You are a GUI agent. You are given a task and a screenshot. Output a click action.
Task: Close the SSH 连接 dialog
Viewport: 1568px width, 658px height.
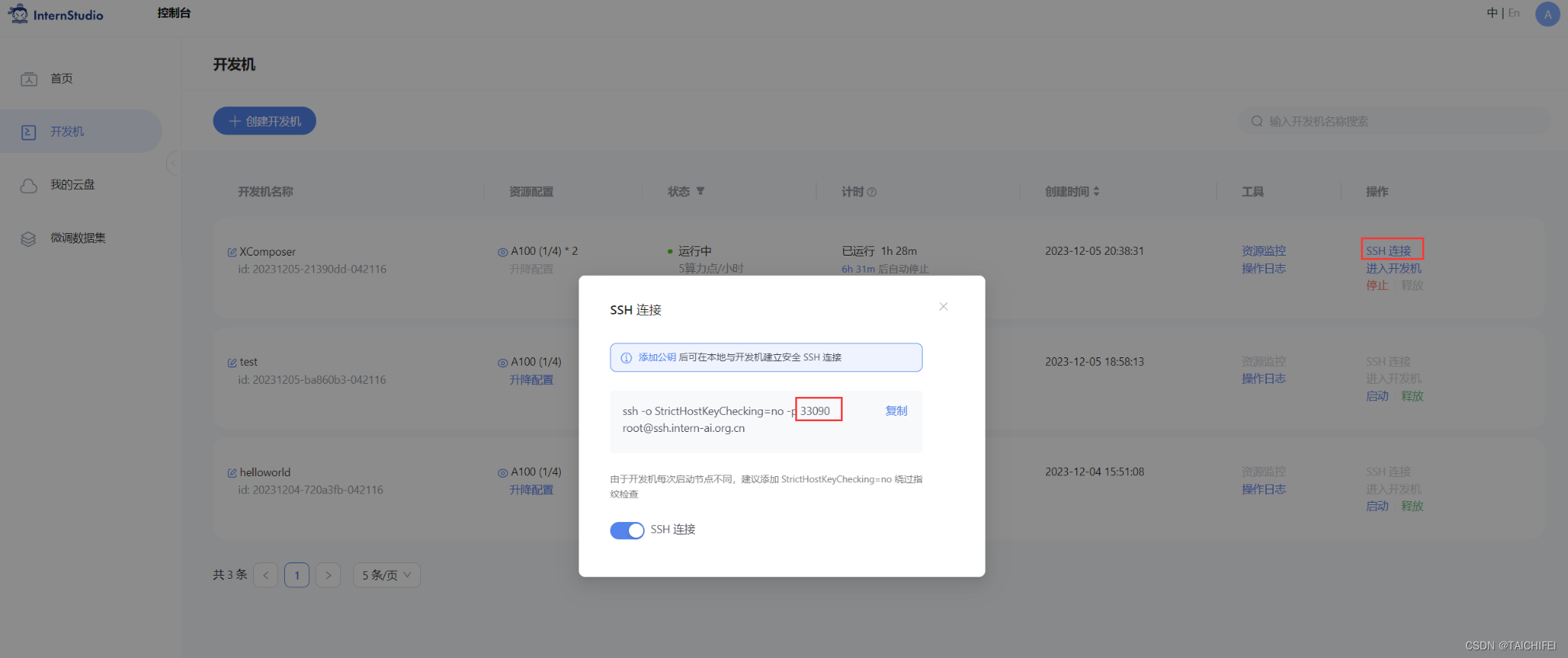pos(943,307)
